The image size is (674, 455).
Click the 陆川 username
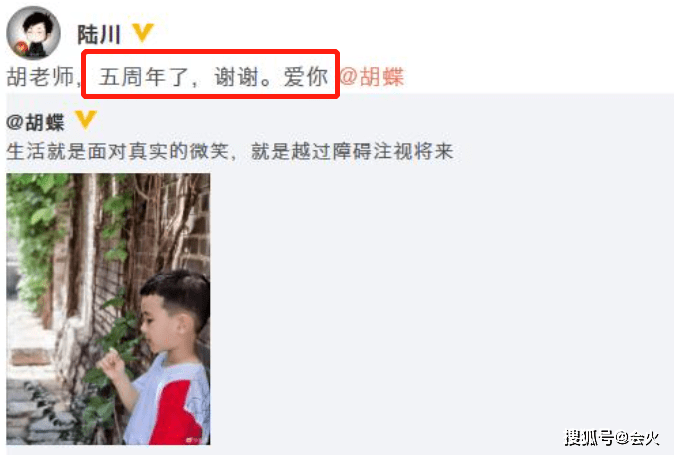(98, 35)
